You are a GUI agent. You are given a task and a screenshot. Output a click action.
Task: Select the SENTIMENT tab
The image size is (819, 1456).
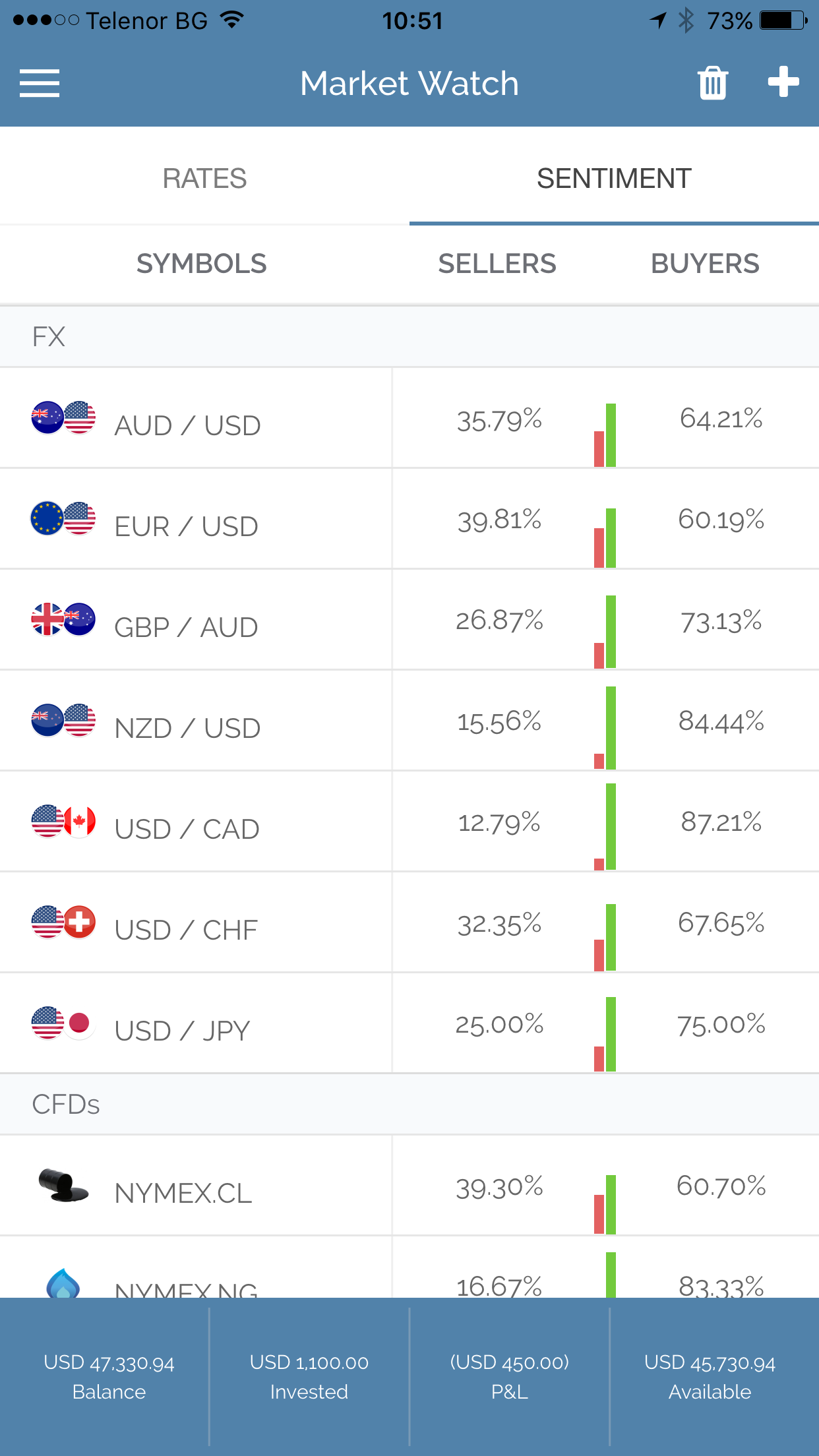coord(614,179)
